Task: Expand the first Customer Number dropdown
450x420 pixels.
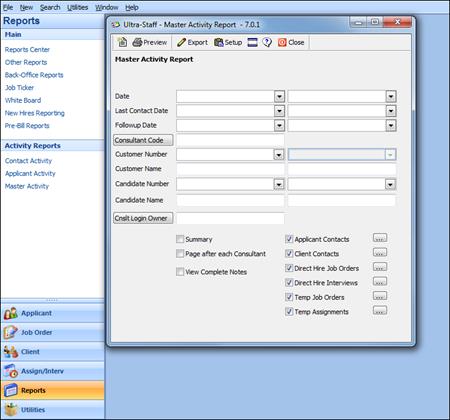Action: pyautogui.click(x=279, y=155)
